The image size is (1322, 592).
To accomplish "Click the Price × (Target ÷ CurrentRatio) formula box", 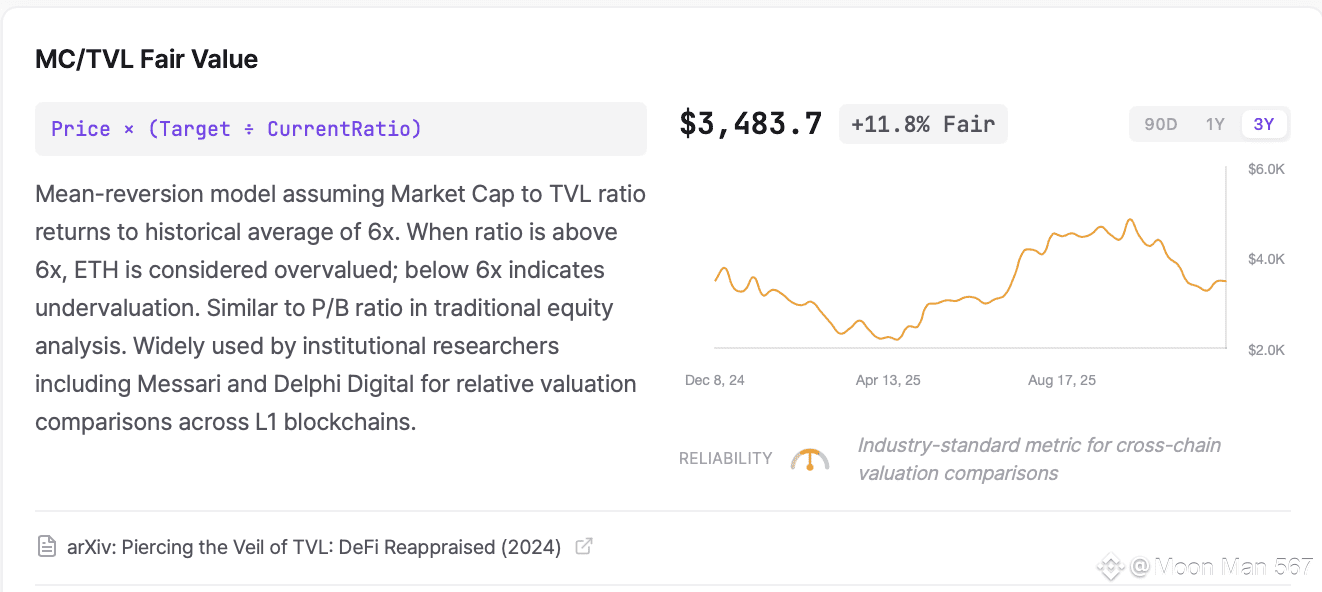I will (x=340, y=129).
